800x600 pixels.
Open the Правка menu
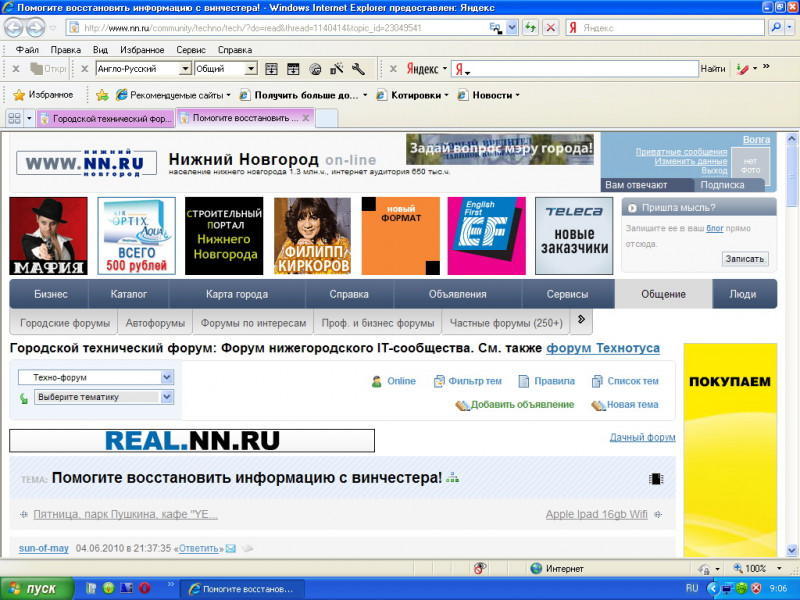coord(65,50)
